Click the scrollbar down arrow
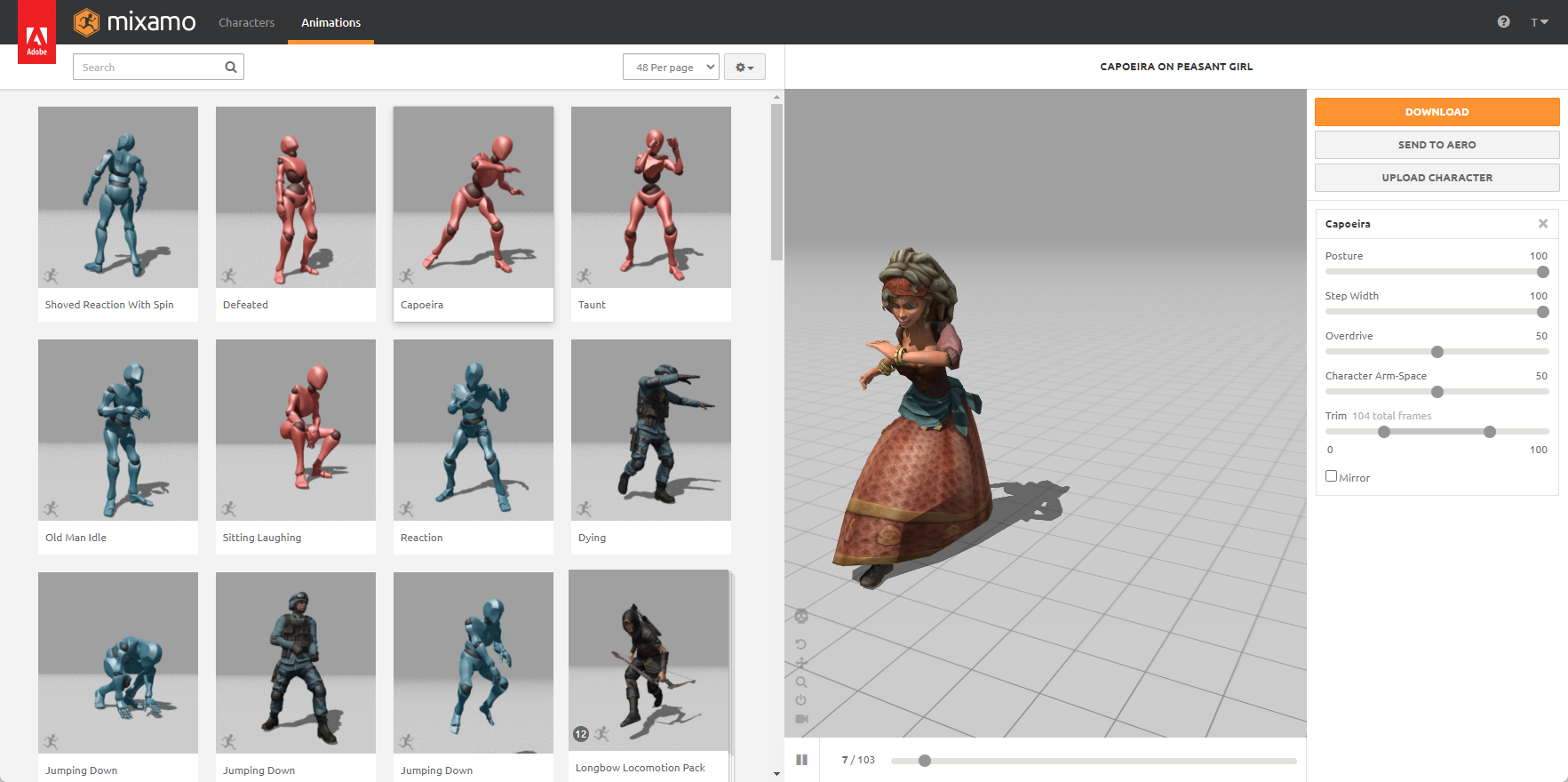1568x782 pixels. pyautogui.click(x=776, y=774)
